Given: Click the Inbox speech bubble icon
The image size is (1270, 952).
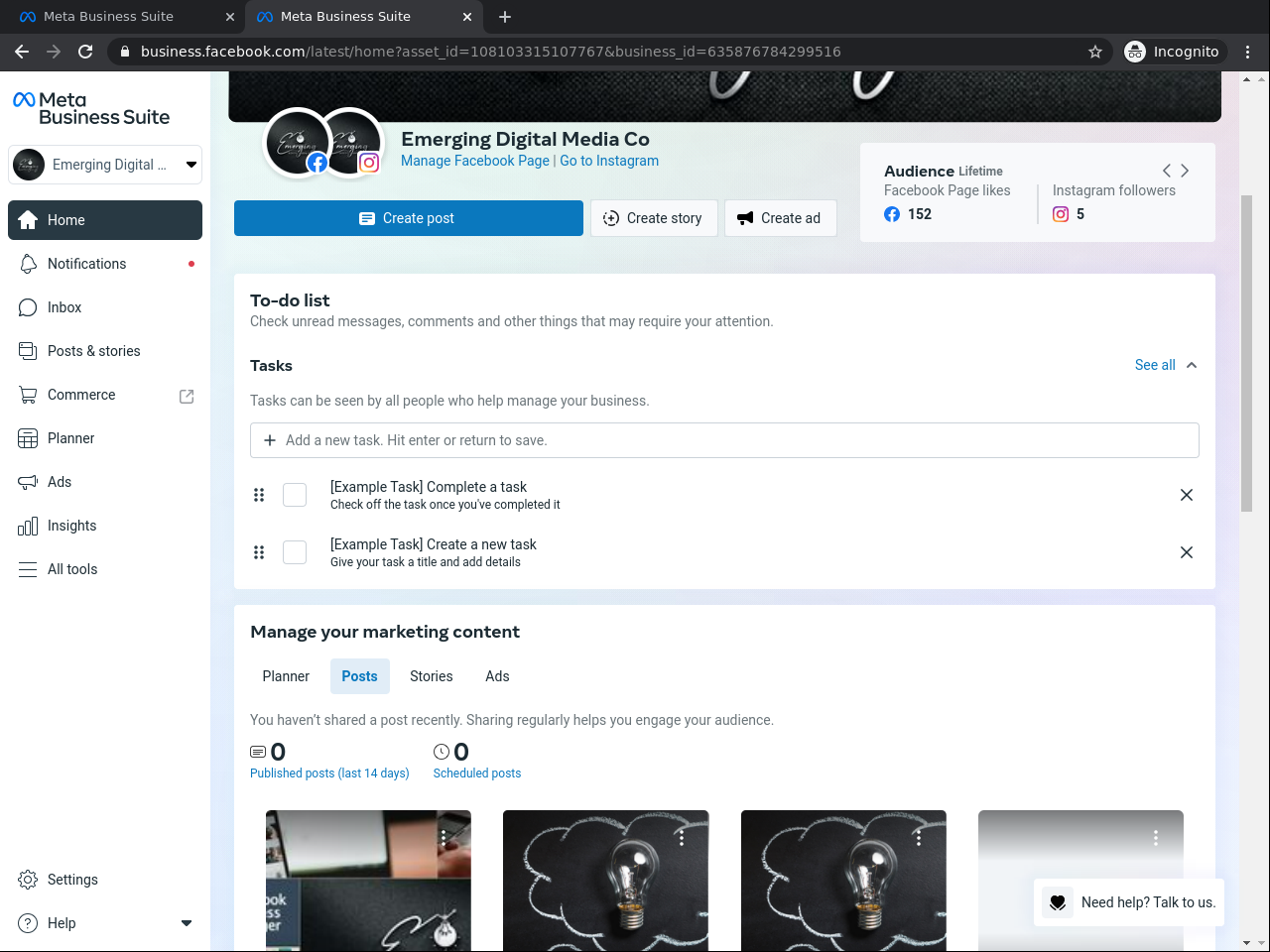Looking at the screenshot, I should tap(28, 307).
